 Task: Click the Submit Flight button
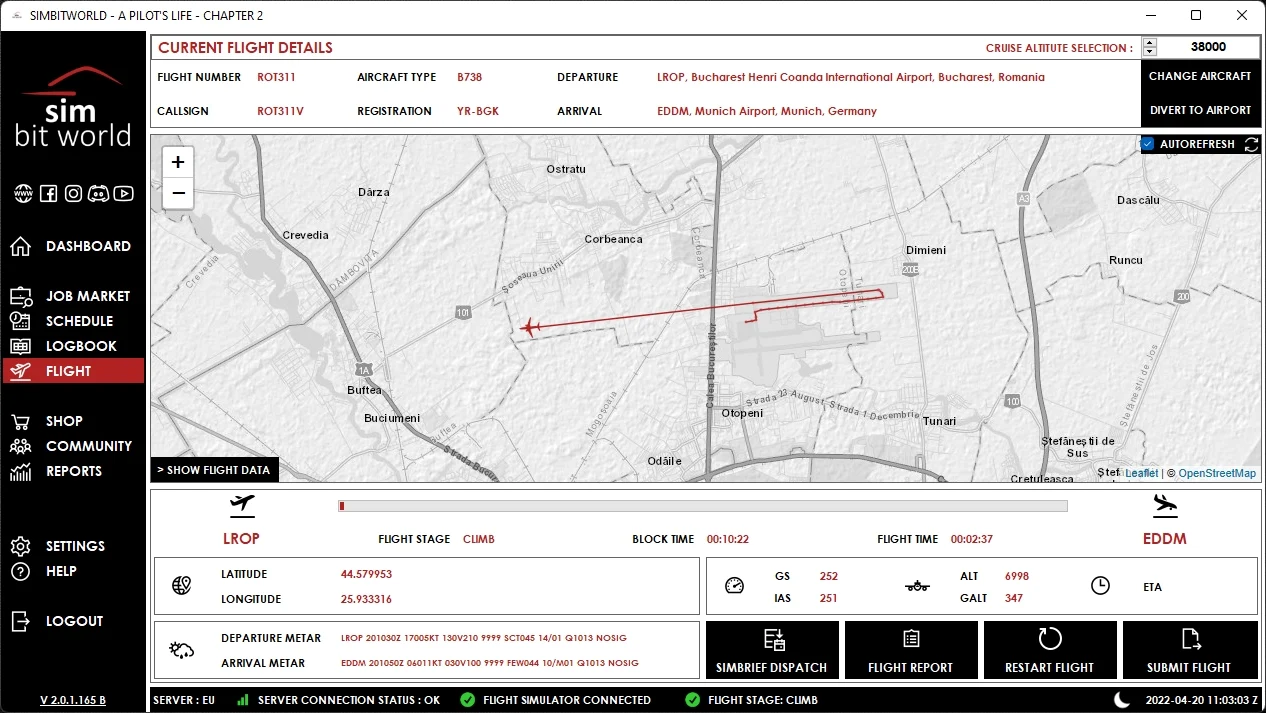pos(1190,650)
